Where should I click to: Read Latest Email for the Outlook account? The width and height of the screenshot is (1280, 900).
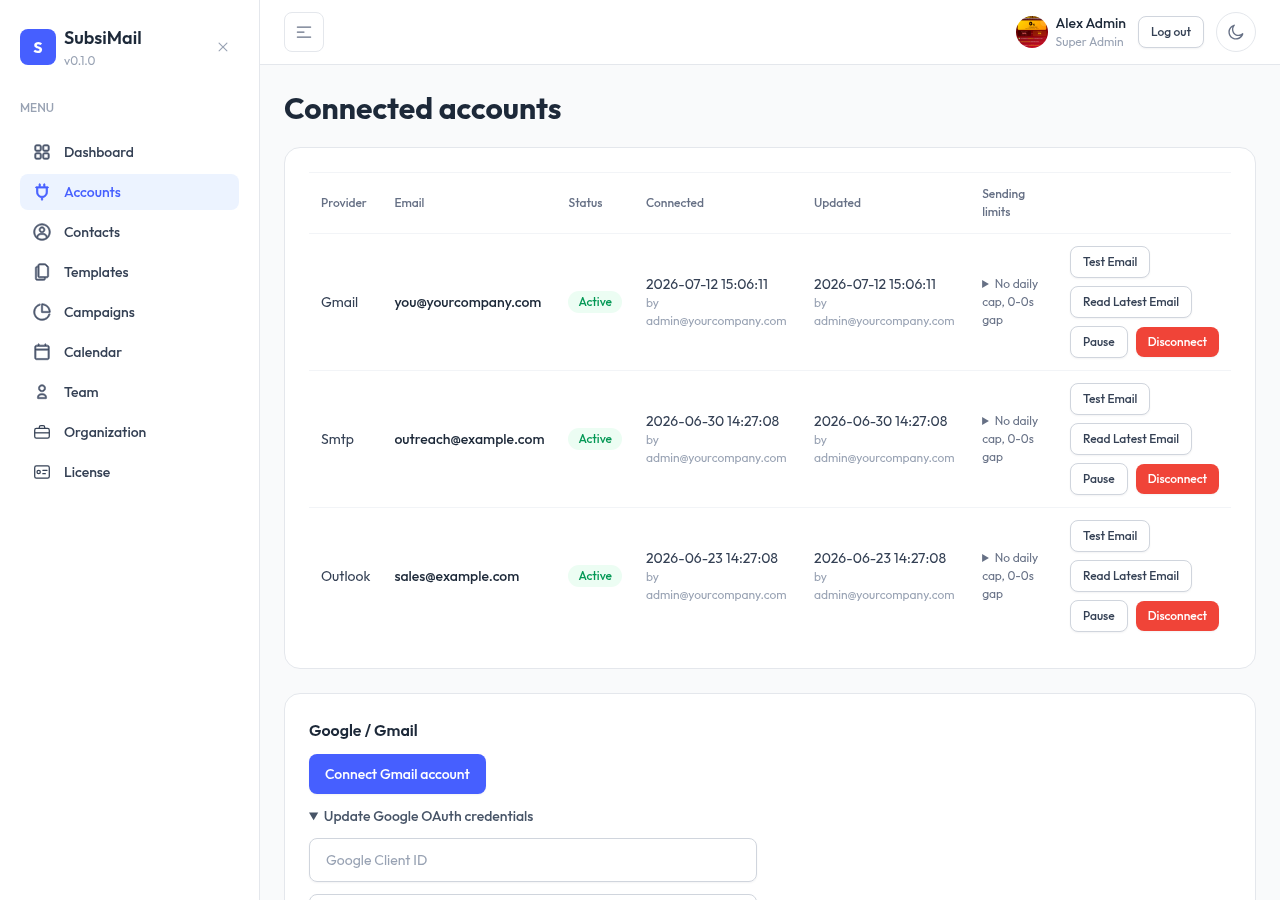pos(1131,576)
